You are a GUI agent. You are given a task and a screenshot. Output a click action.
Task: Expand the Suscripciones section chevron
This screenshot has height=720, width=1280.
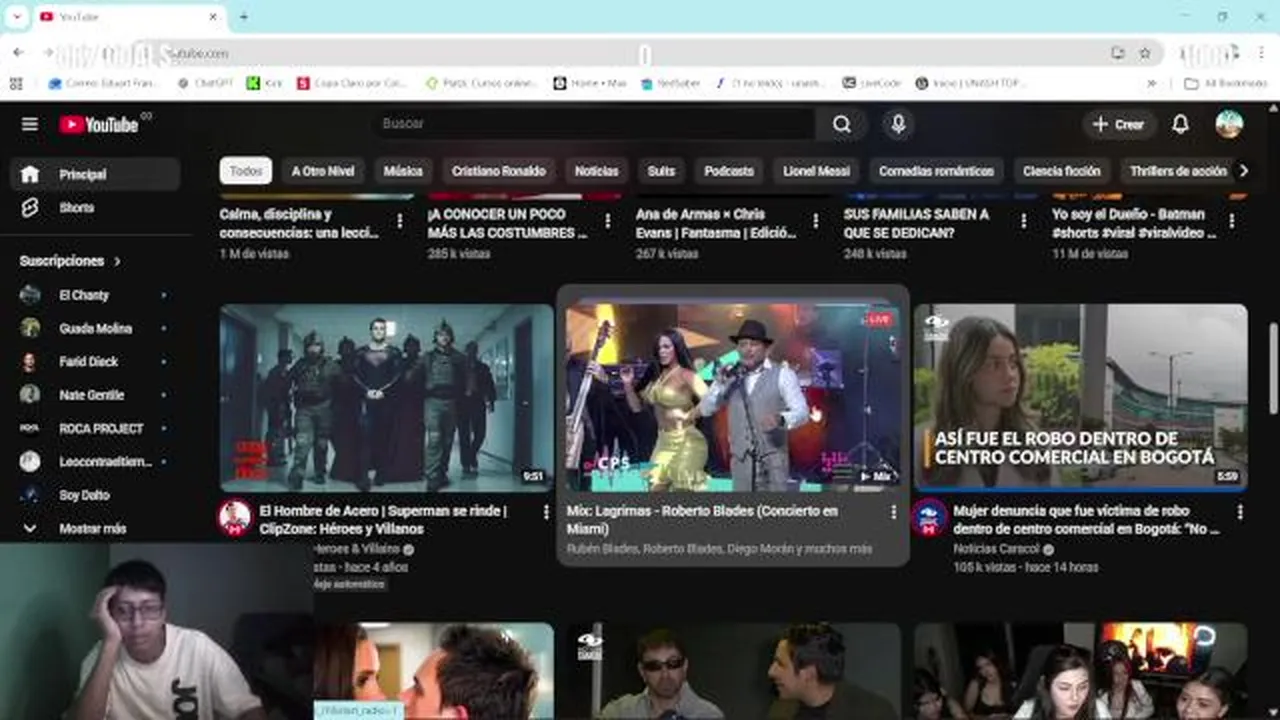tap(117, 261)
